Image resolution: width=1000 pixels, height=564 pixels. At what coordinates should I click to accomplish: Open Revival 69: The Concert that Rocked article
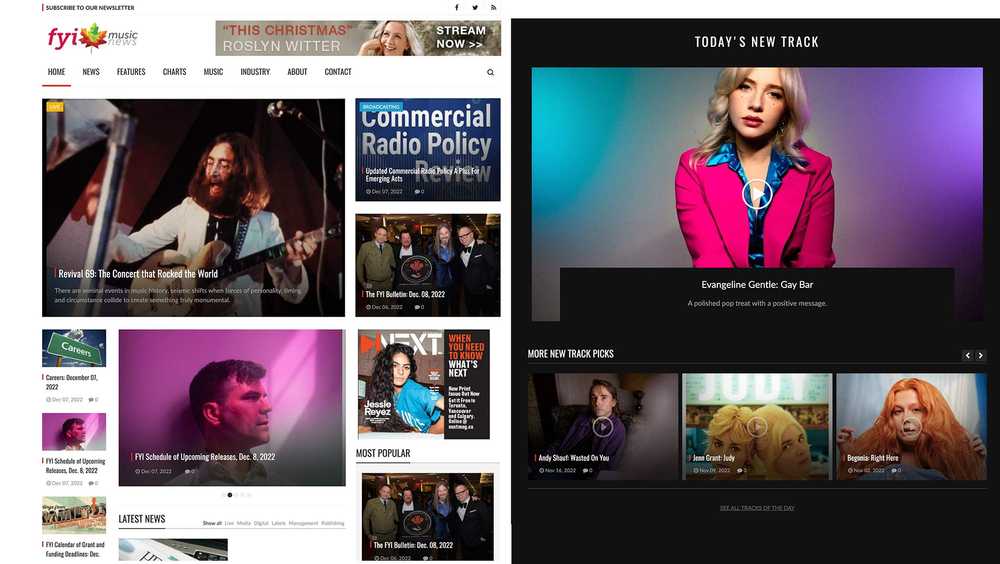coord(138,274)
